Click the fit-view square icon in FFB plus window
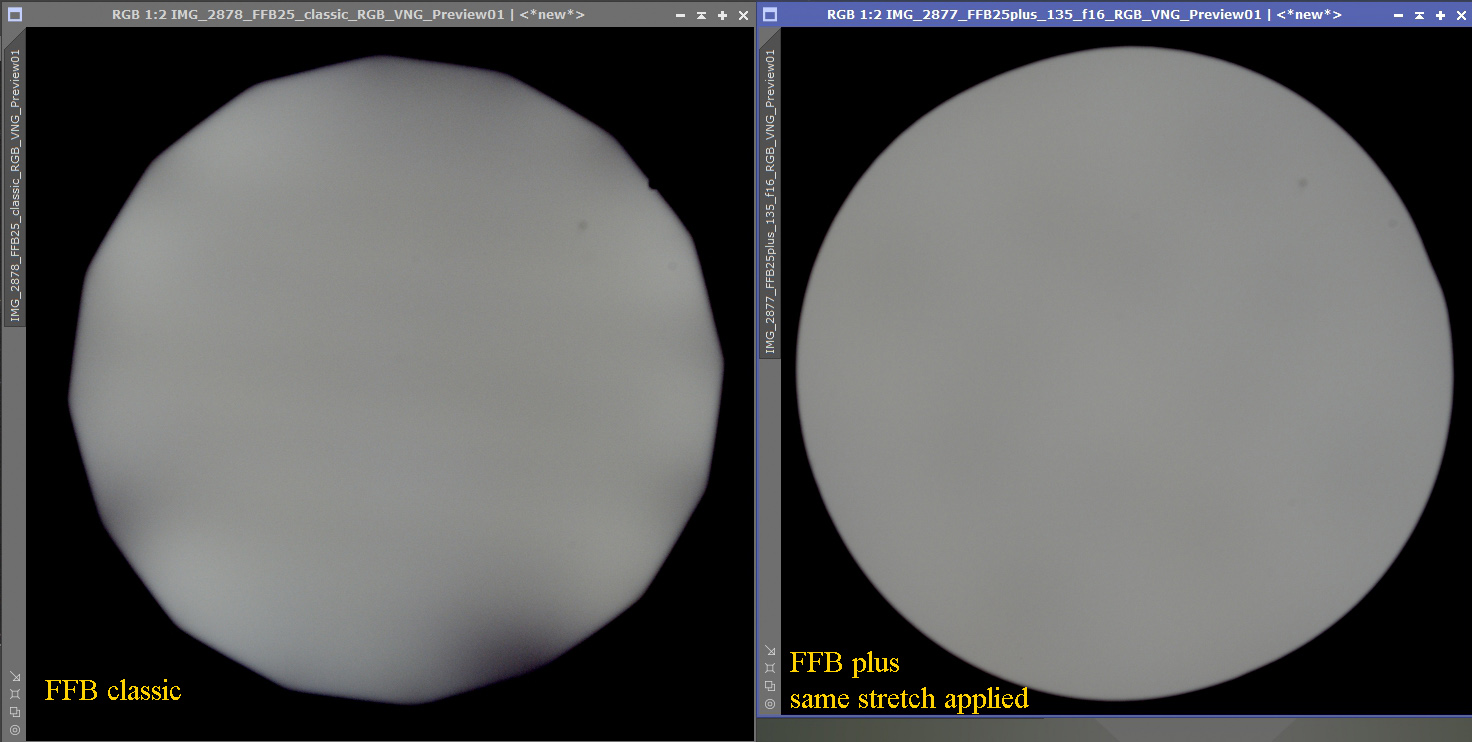1472x742 pixels. (x=768, y=667)
